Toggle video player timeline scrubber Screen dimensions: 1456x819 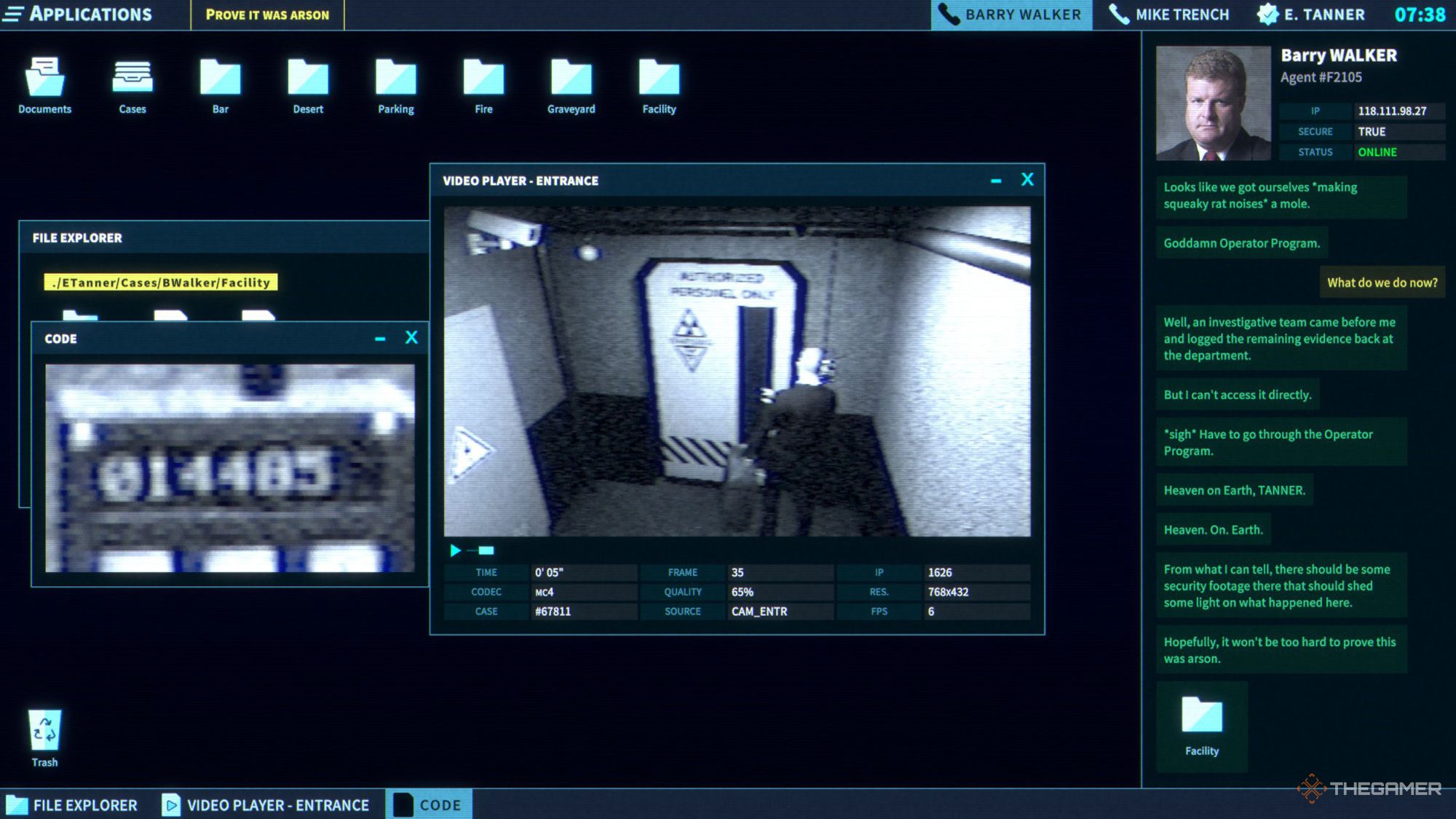487,551
